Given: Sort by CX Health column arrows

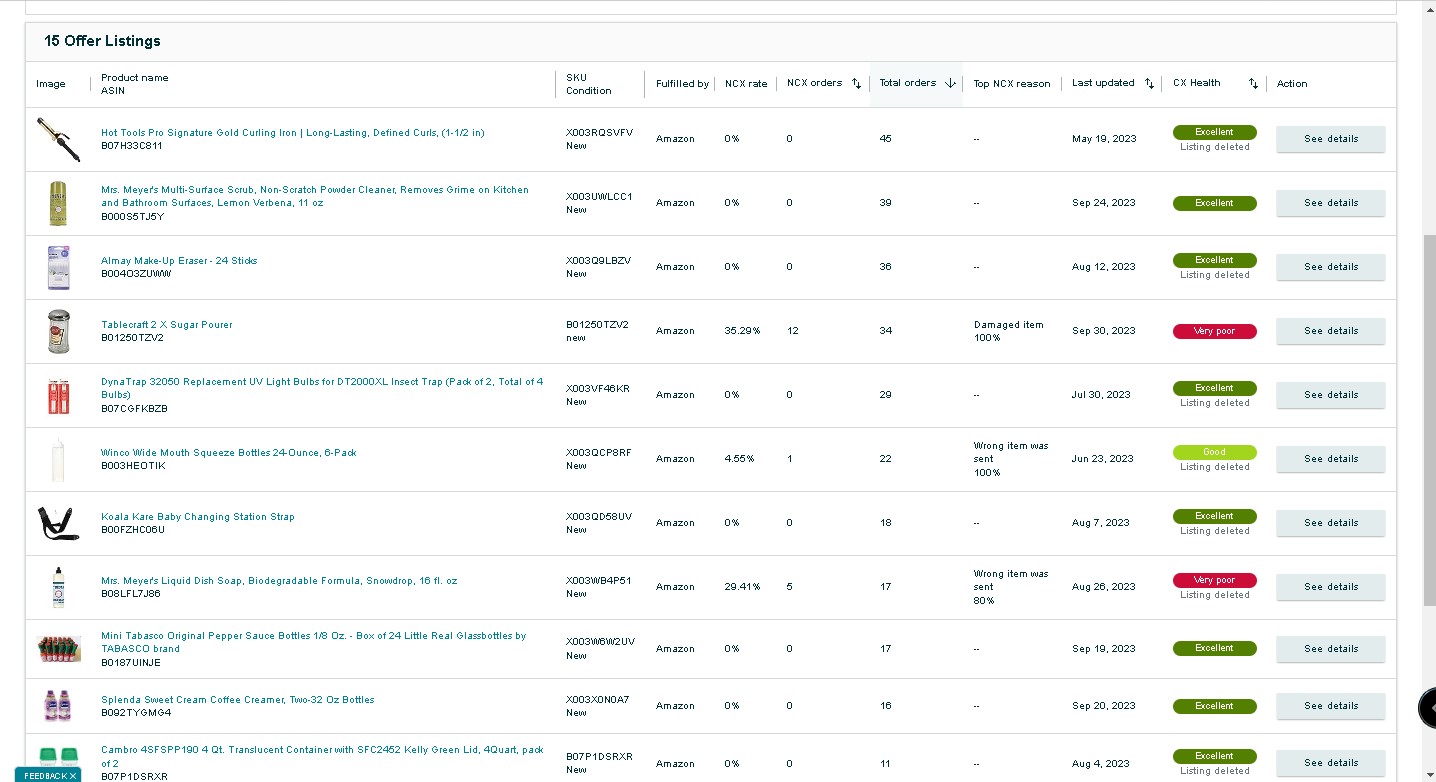Looking at the screenshot, I should click(1253, 84).
